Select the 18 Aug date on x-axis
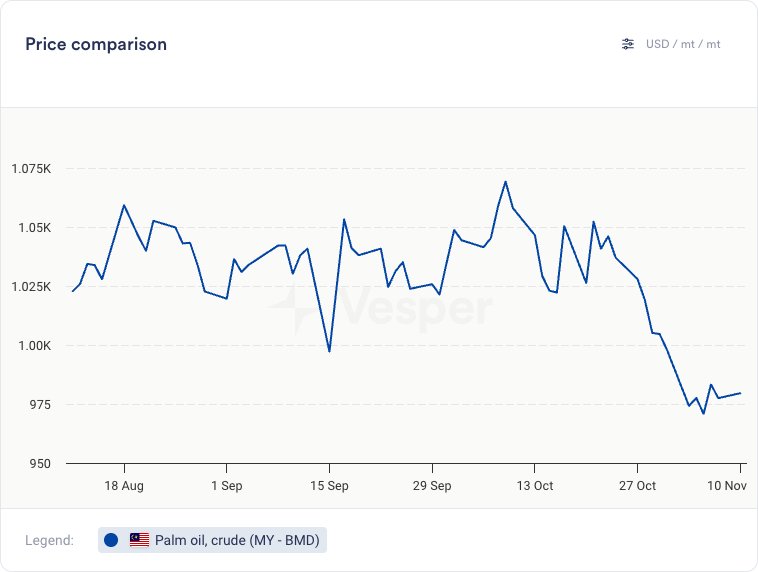Viewport: 758px width, 572px height. pyautogui.click(x=124, y=486)
